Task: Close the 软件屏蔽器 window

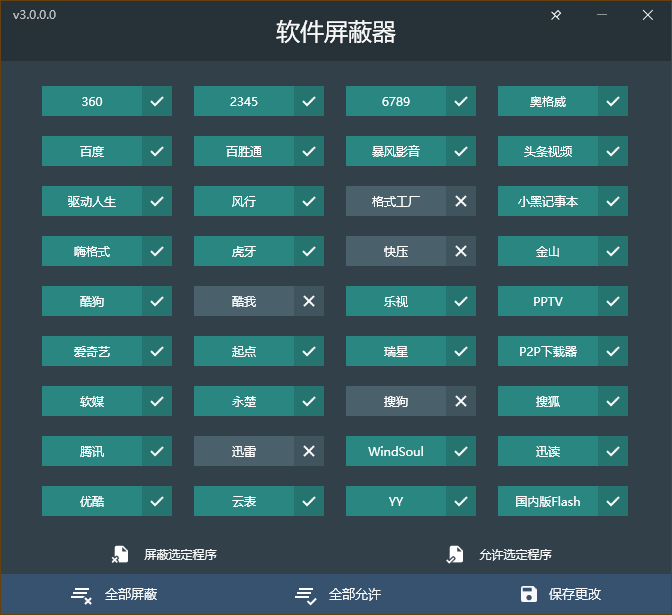Action: click(x=648, y=15)
